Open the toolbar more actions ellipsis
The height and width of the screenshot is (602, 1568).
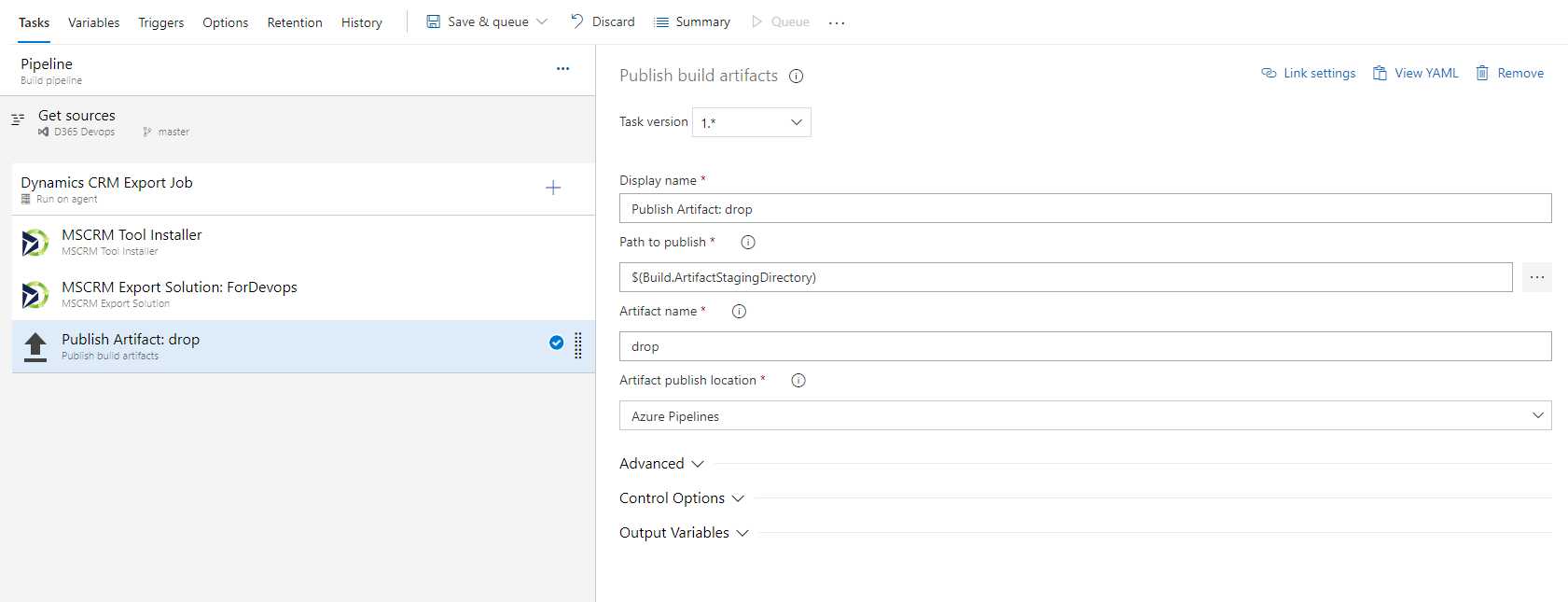837,22
